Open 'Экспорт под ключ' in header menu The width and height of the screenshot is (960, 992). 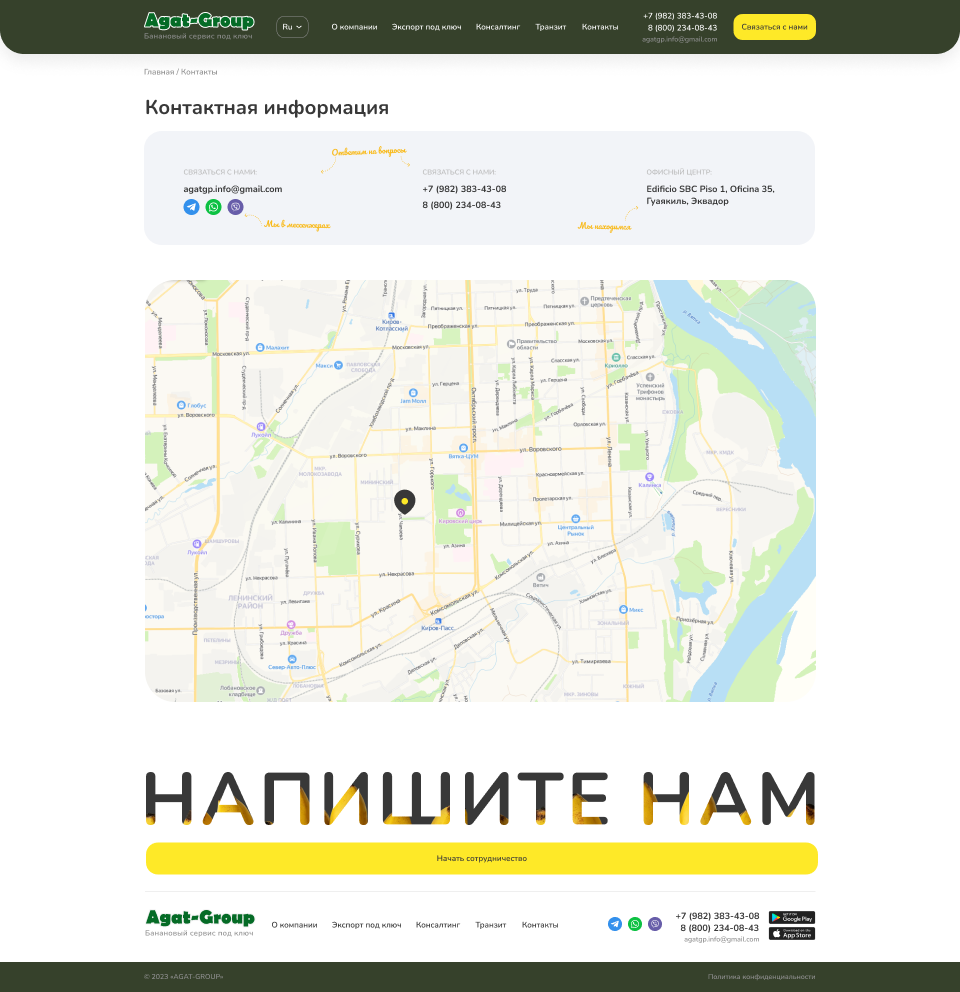pyautogui.click(x=427, y=27)
